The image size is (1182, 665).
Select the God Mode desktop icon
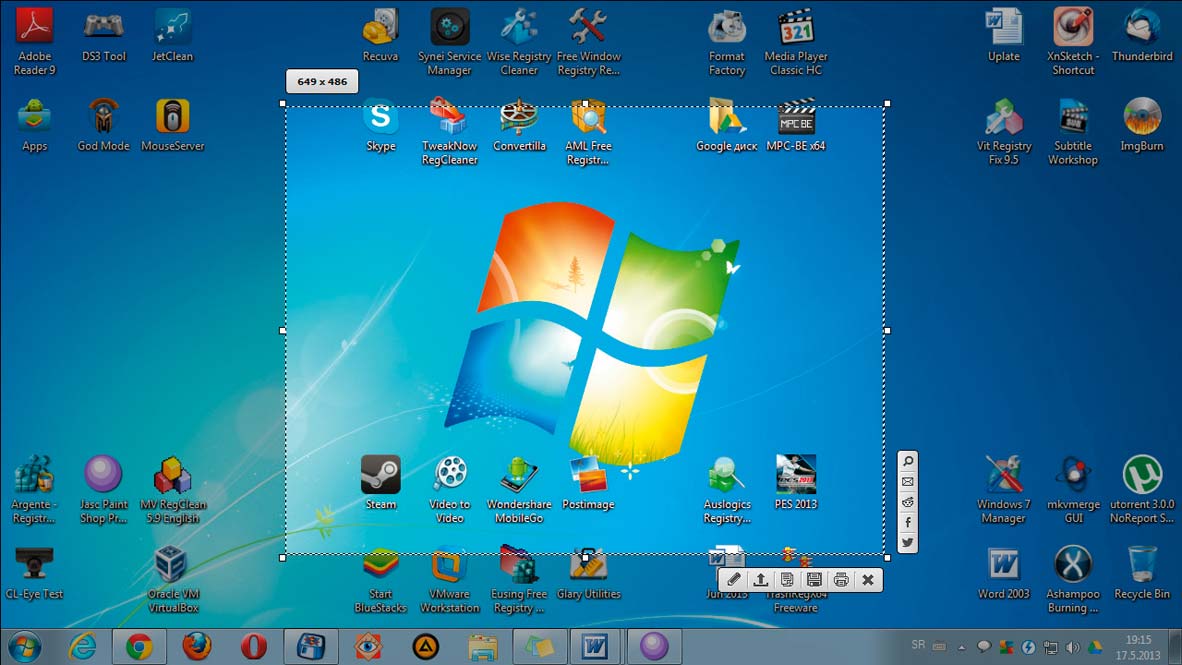pos(103,125)
